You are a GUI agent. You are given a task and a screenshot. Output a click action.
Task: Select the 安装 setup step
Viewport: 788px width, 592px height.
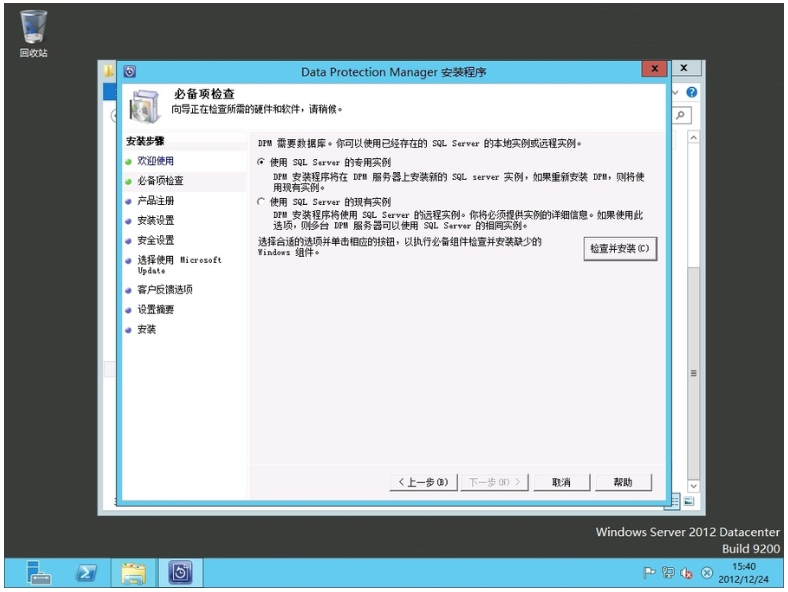coord(146,329)
